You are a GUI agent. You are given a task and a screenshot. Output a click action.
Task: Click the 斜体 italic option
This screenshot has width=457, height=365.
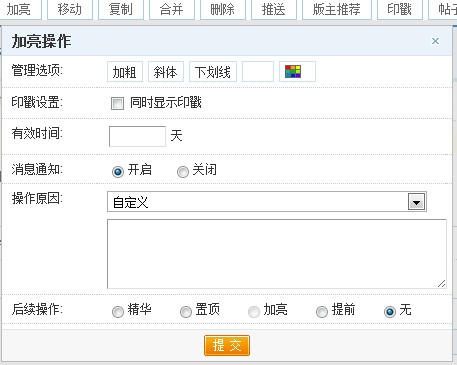coord(166,72)
